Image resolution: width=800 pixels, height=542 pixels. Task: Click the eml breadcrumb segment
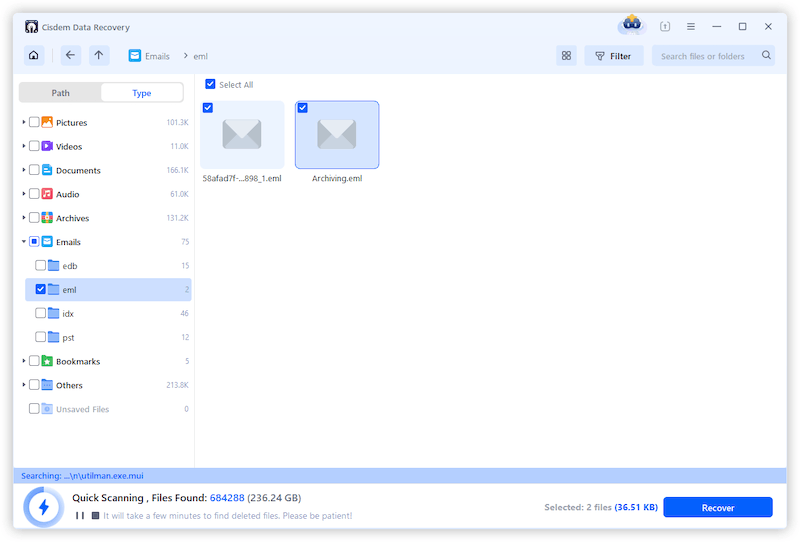[x=201, y=56]
